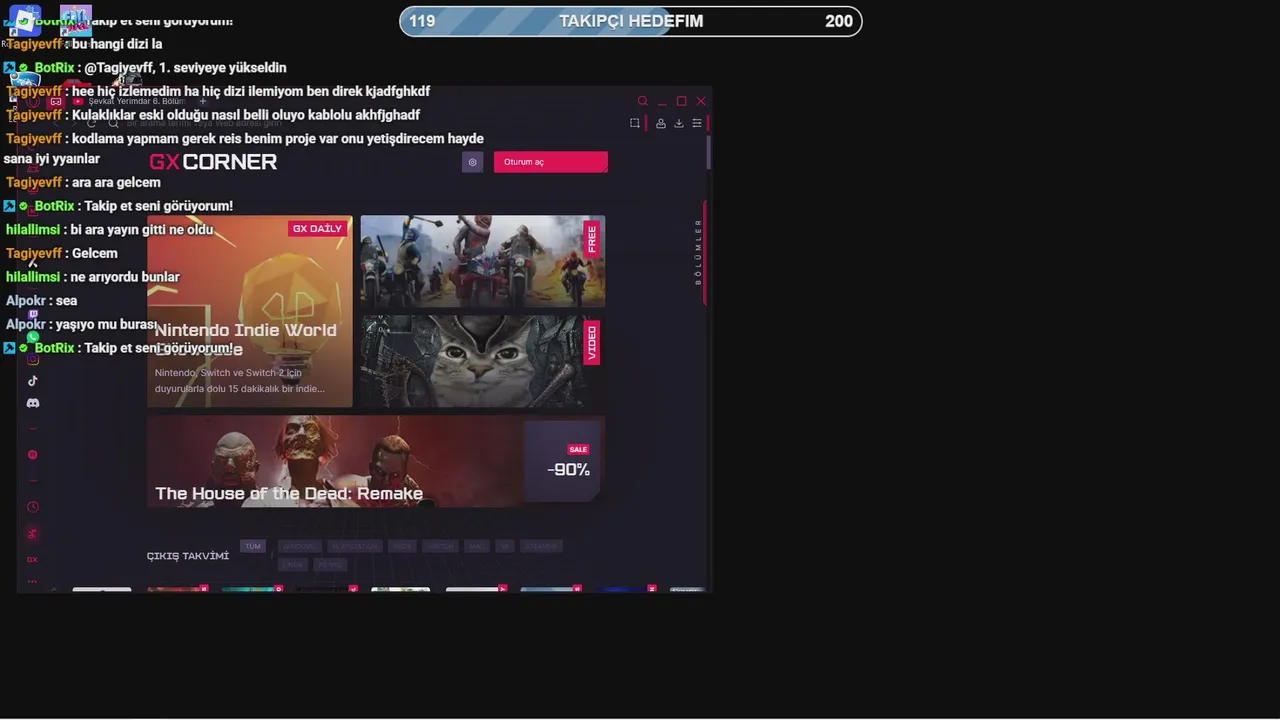Open the profile account icon
This screenshot has width=1280, height=720.
click(661, 123)
